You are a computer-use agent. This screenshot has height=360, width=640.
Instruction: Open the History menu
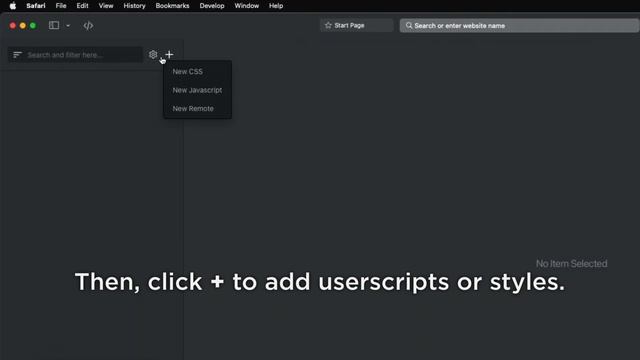134,6
